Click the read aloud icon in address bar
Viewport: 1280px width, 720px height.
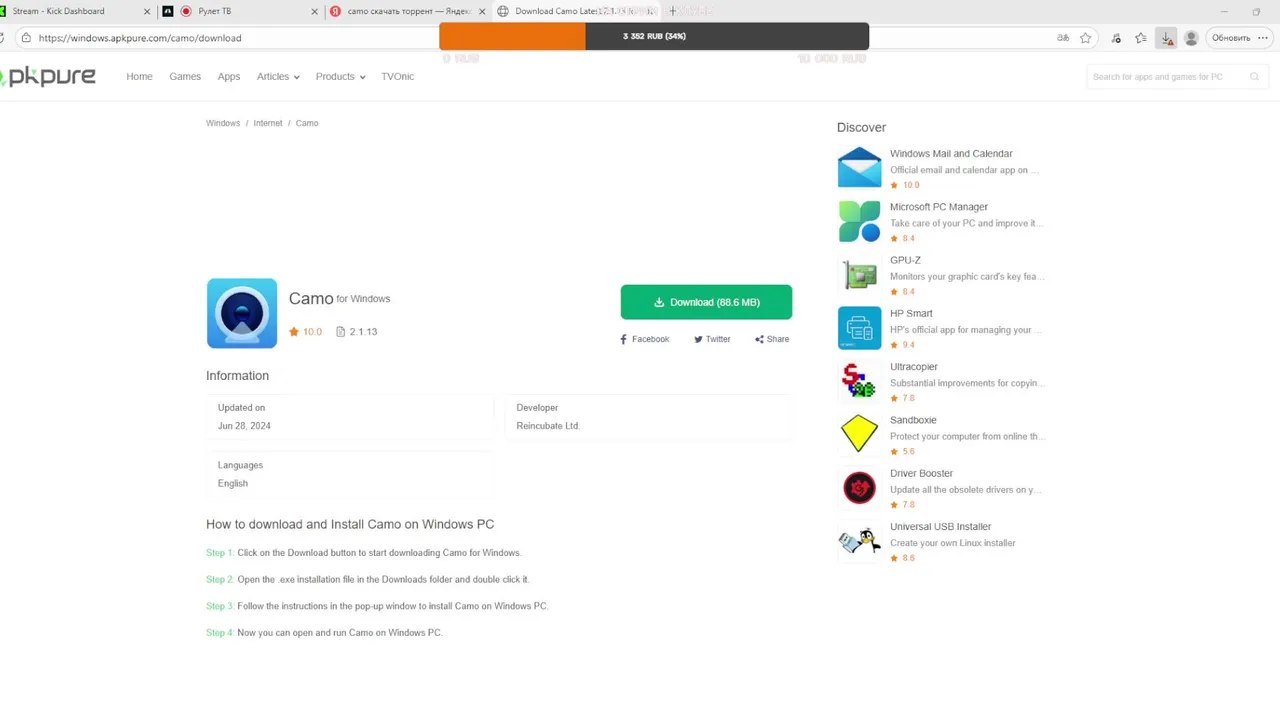[1063, 38]
